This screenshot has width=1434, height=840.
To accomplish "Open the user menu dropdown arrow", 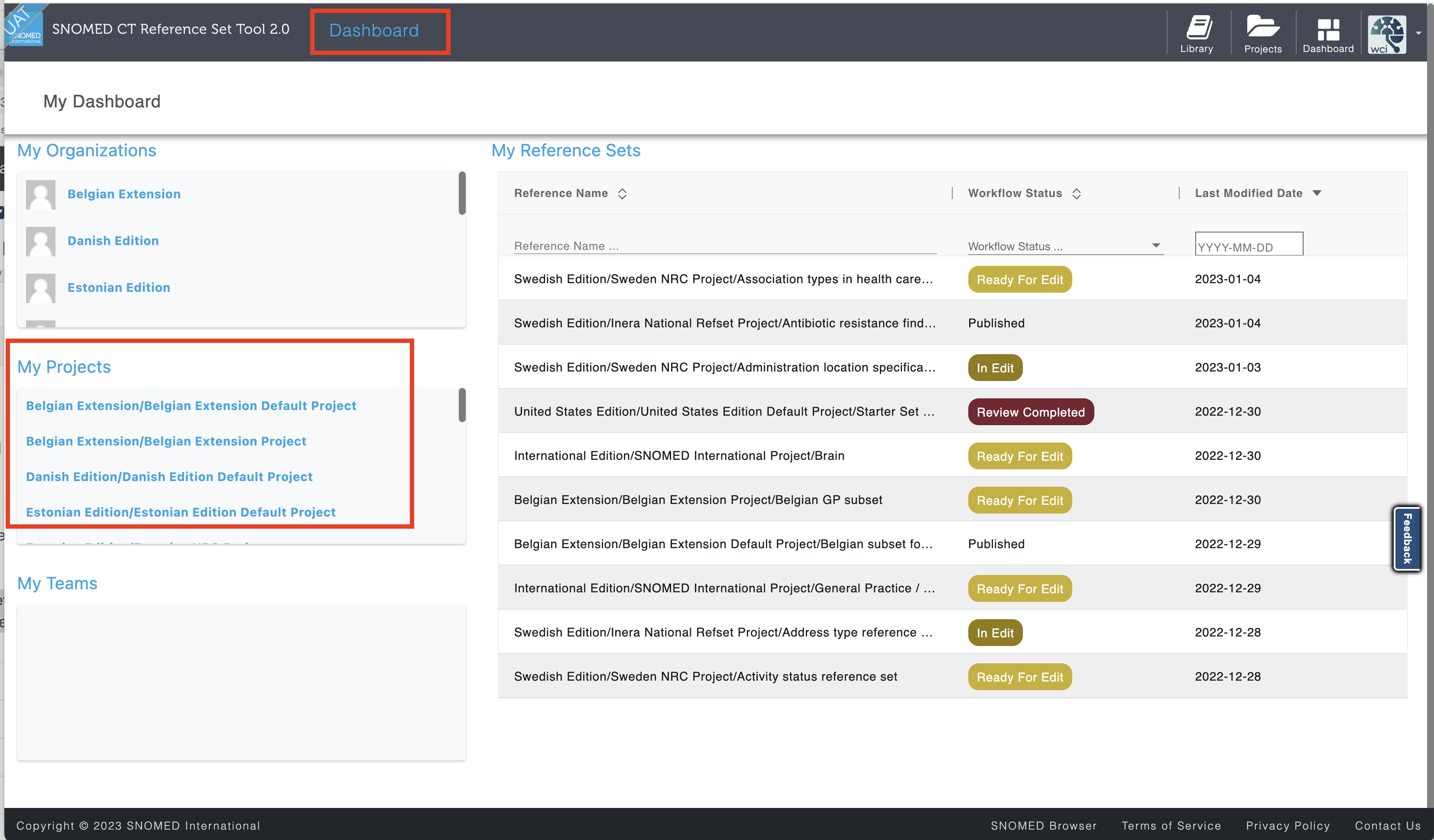I will pos(1419,33).
